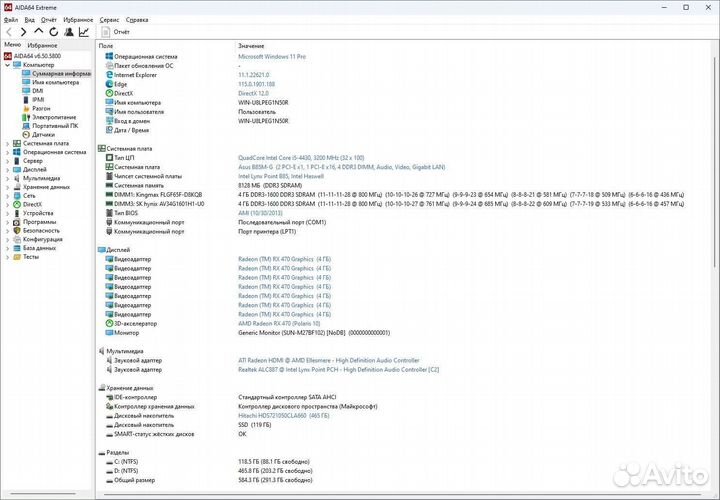Click the Устройства tree icon
Viewport: 720px width, 500px height.
[17, 213]
